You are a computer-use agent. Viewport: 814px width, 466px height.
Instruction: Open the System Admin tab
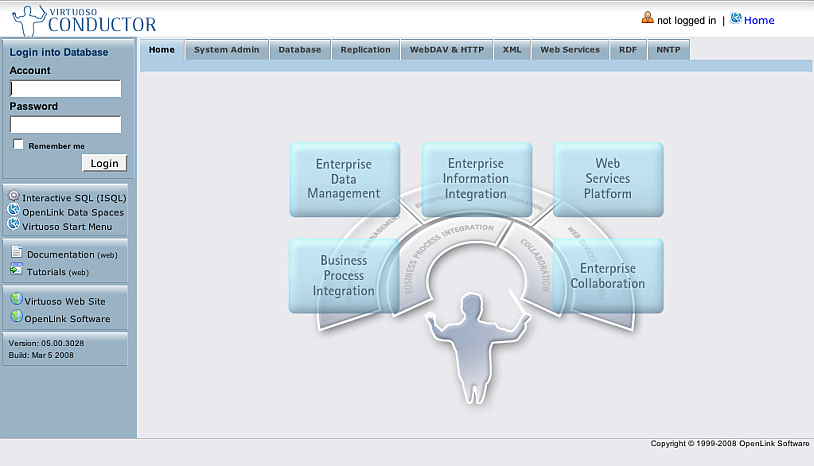point(227,50)
